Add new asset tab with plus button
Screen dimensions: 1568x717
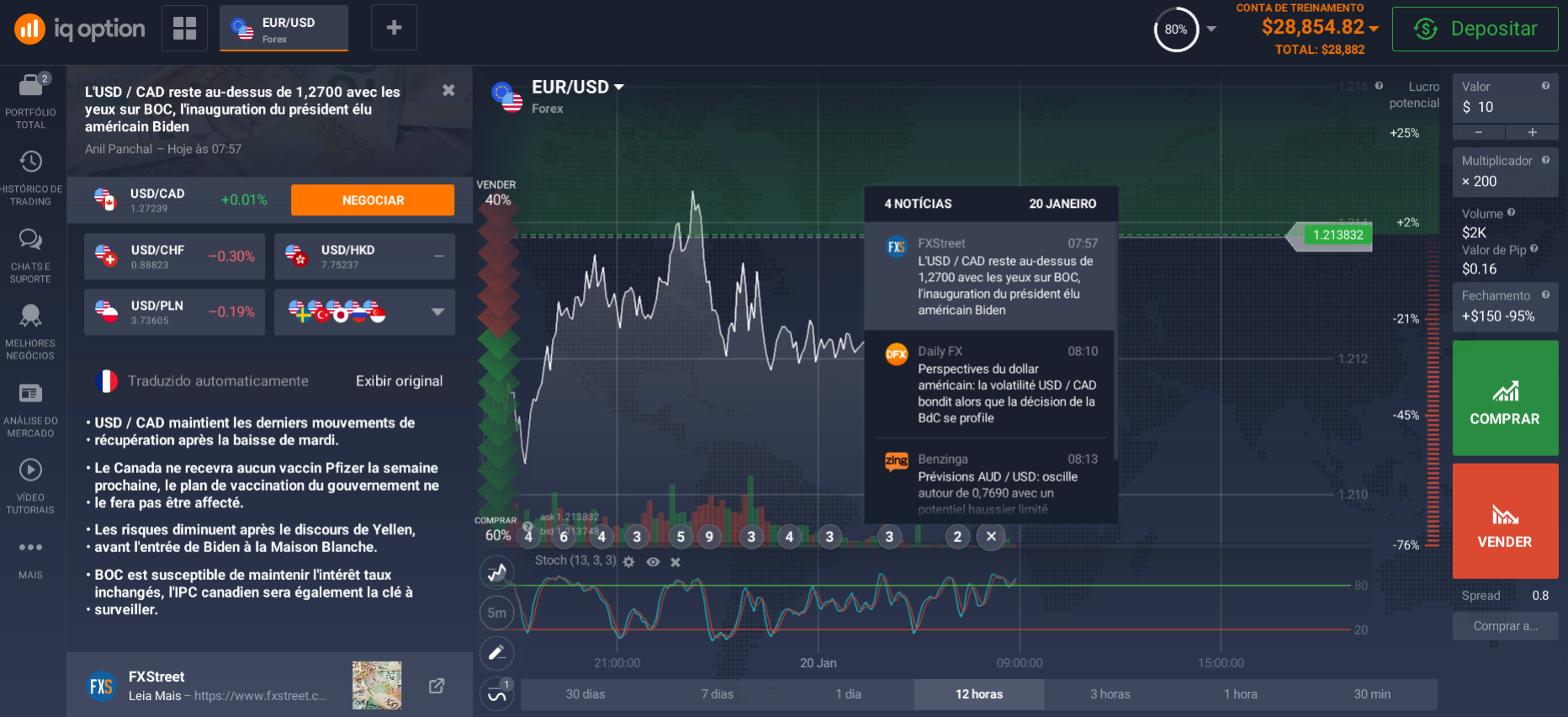point(394,28)
